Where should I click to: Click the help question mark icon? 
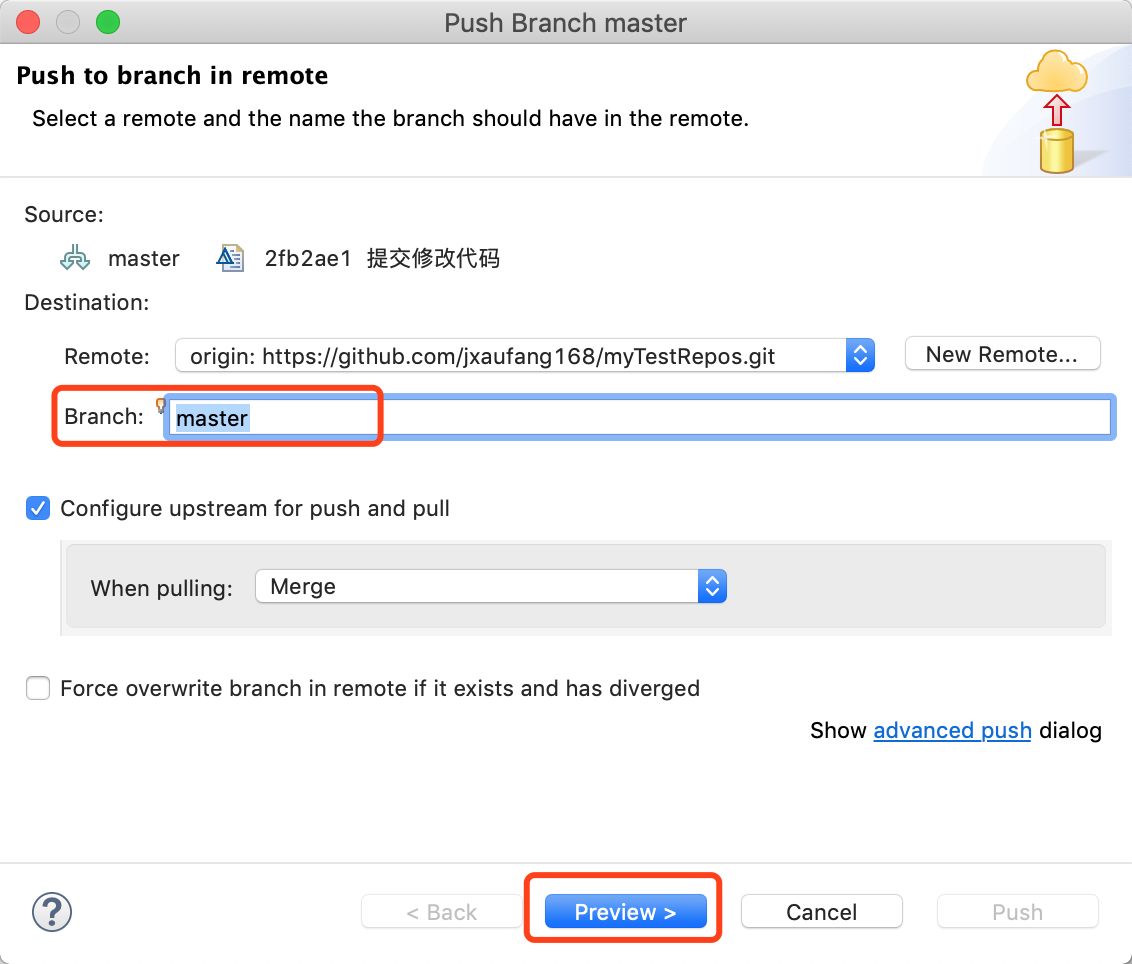[x=52, y=912]
